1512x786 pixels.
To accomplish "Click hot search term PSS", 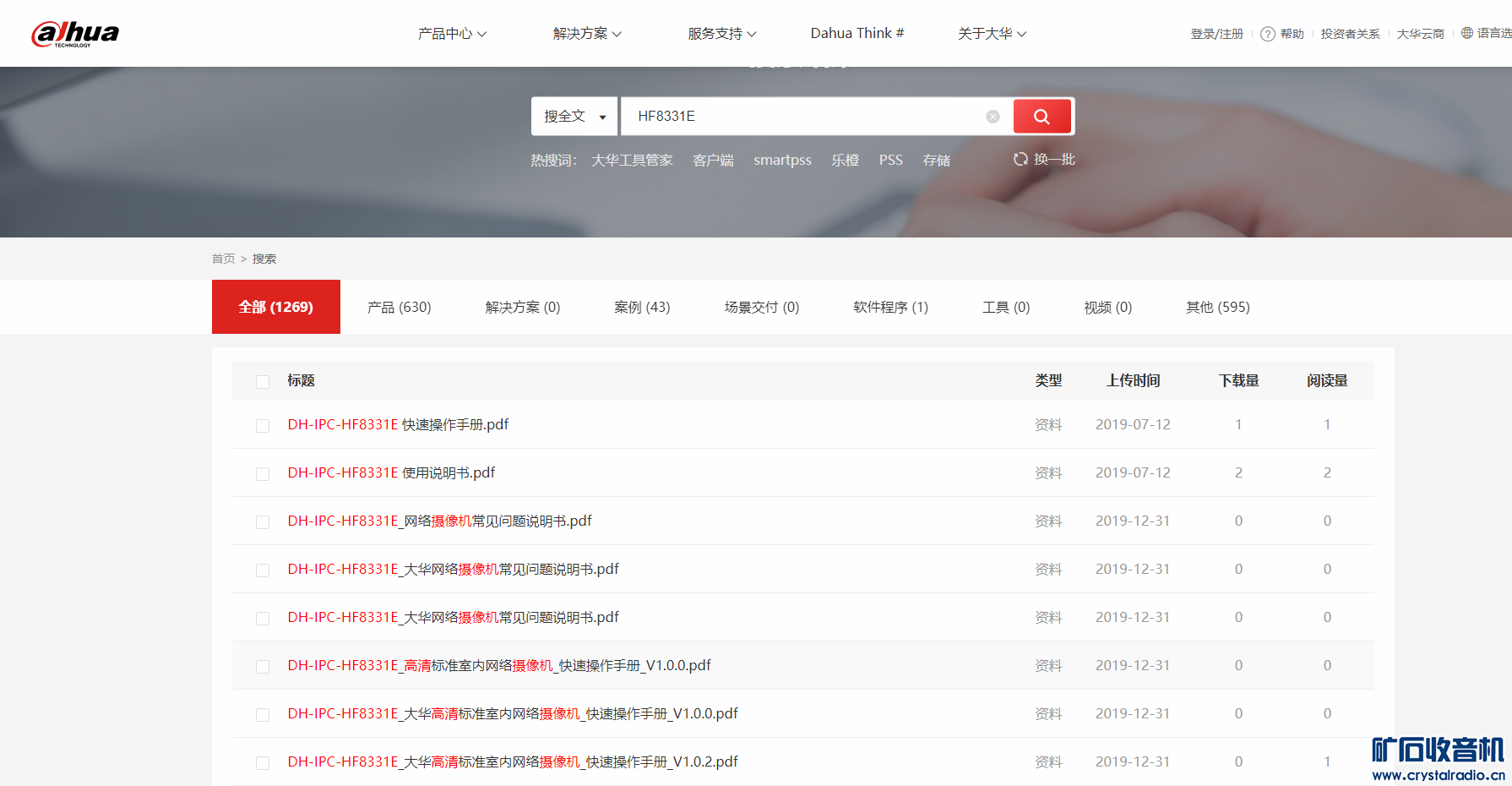I will tap(891, 160).
